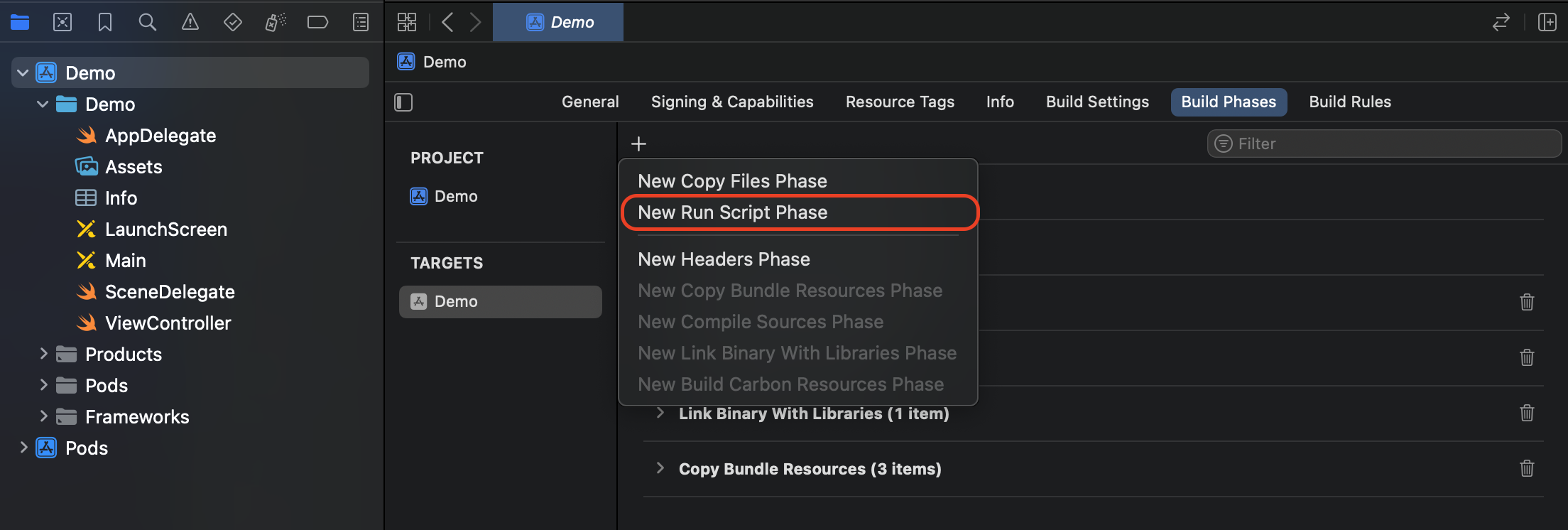Open the Report navigator list icon
The height and width of the screenshot is (530, 1568).
click(x=361, y=23)
